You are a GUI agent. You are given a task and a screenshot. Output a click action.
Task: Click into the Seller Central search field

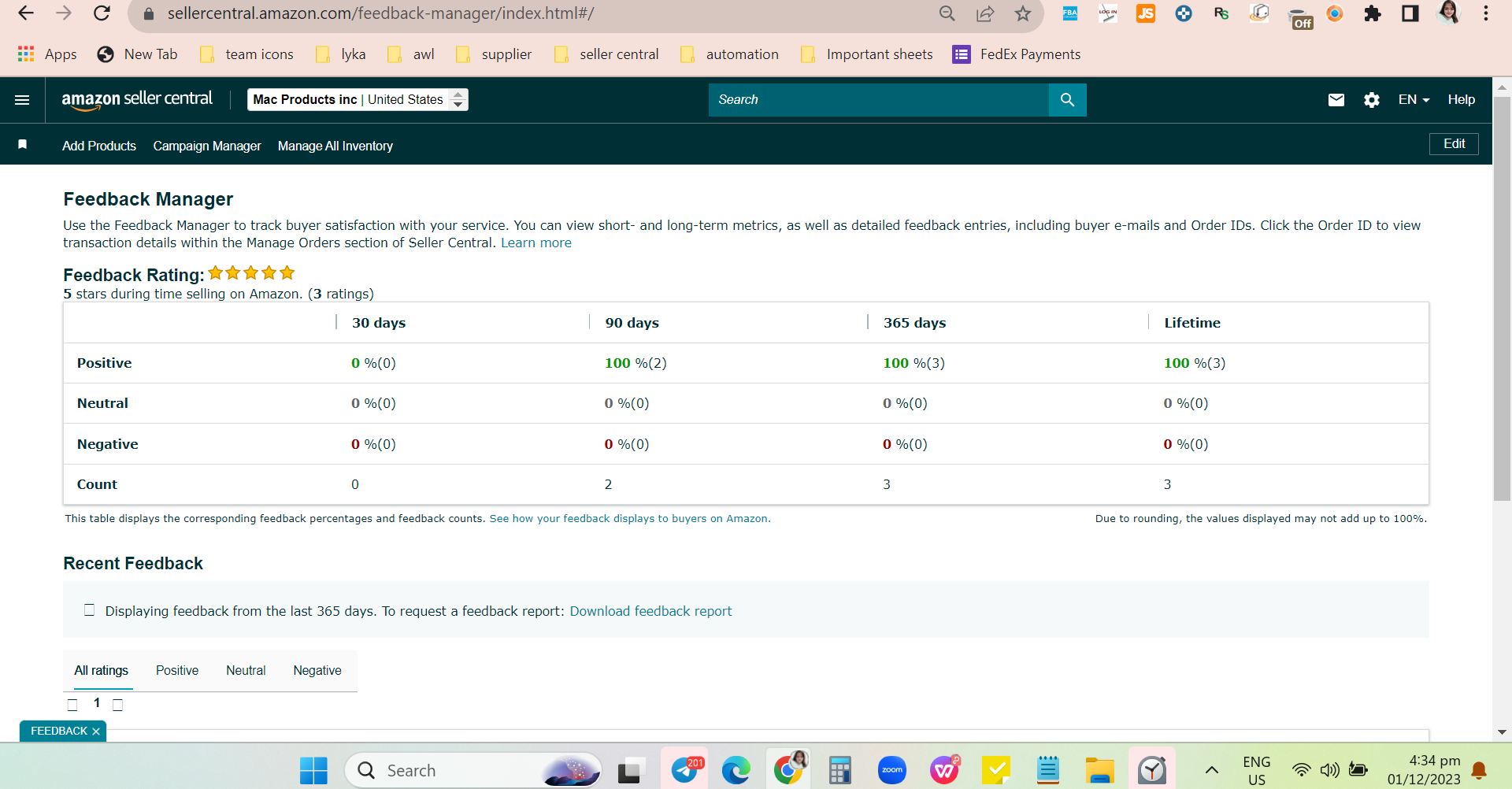click(x=879, y=100)
